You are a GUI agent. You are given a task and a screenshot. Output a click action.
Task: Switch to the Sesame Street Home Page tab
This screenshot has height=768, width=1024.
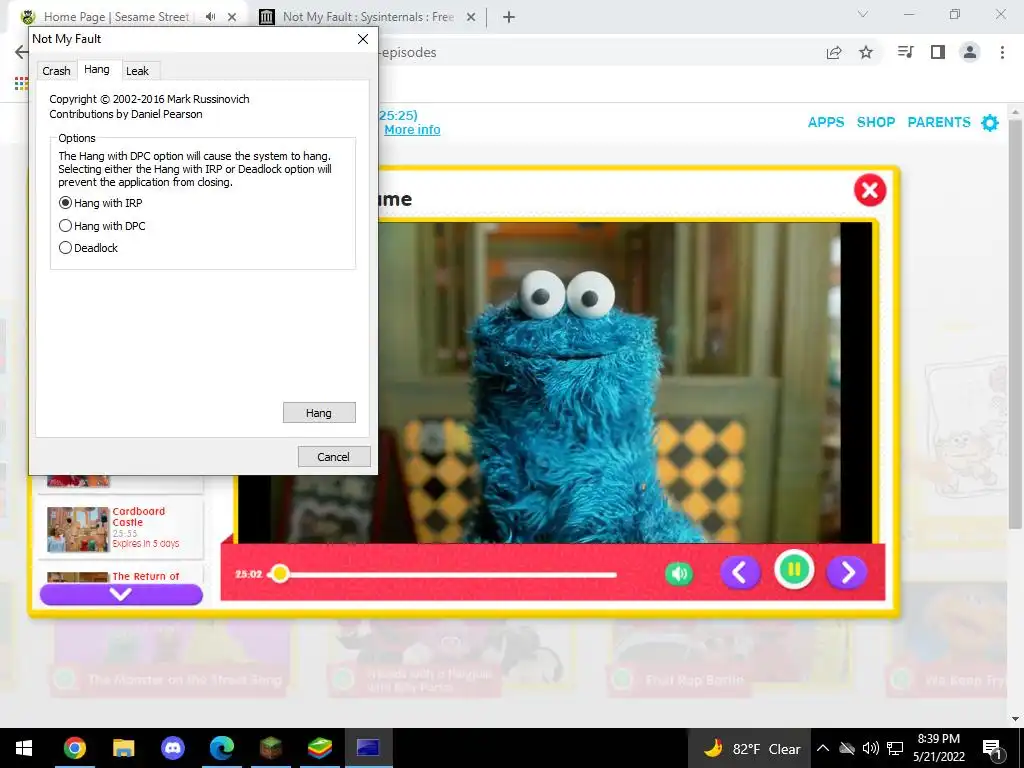(x=116, y=17)
